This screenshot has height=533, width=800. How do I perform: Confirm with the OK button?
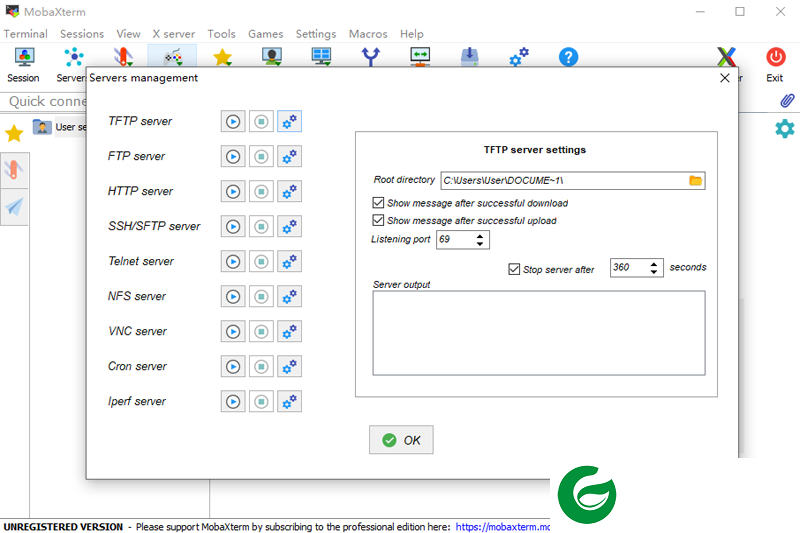click(401, 440)
